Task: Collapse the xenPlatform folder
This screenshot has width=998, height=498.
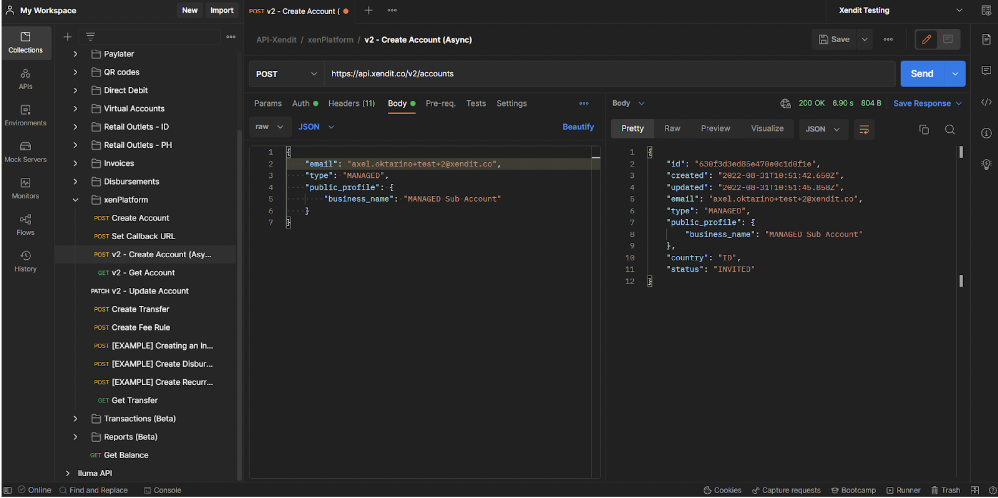Action: [x=75, y=200]
